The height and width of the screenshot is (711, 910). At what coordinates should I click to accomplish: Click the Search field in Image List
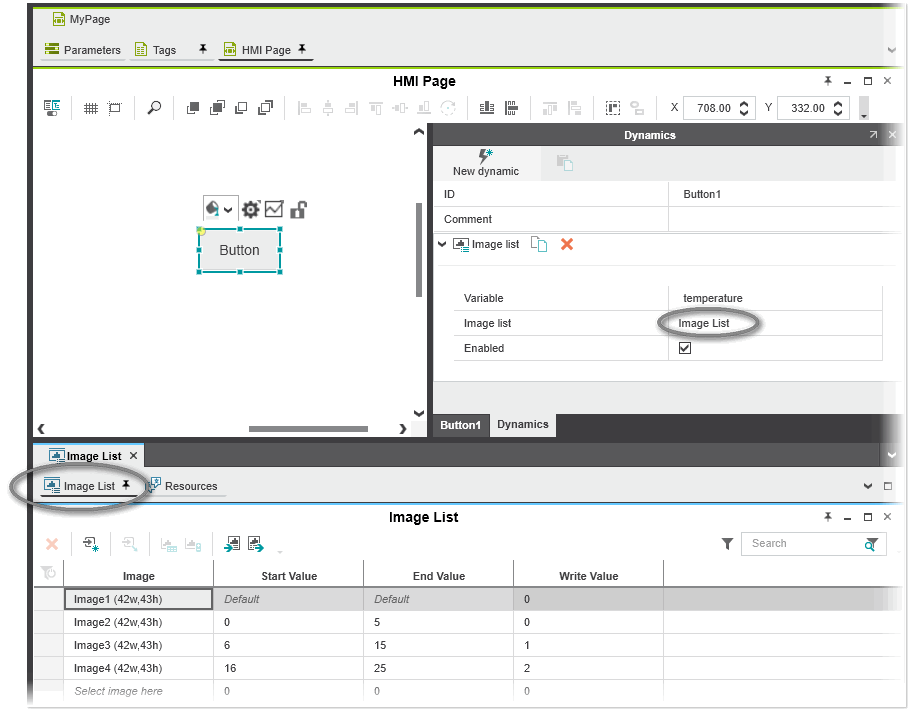coord(802,544)
